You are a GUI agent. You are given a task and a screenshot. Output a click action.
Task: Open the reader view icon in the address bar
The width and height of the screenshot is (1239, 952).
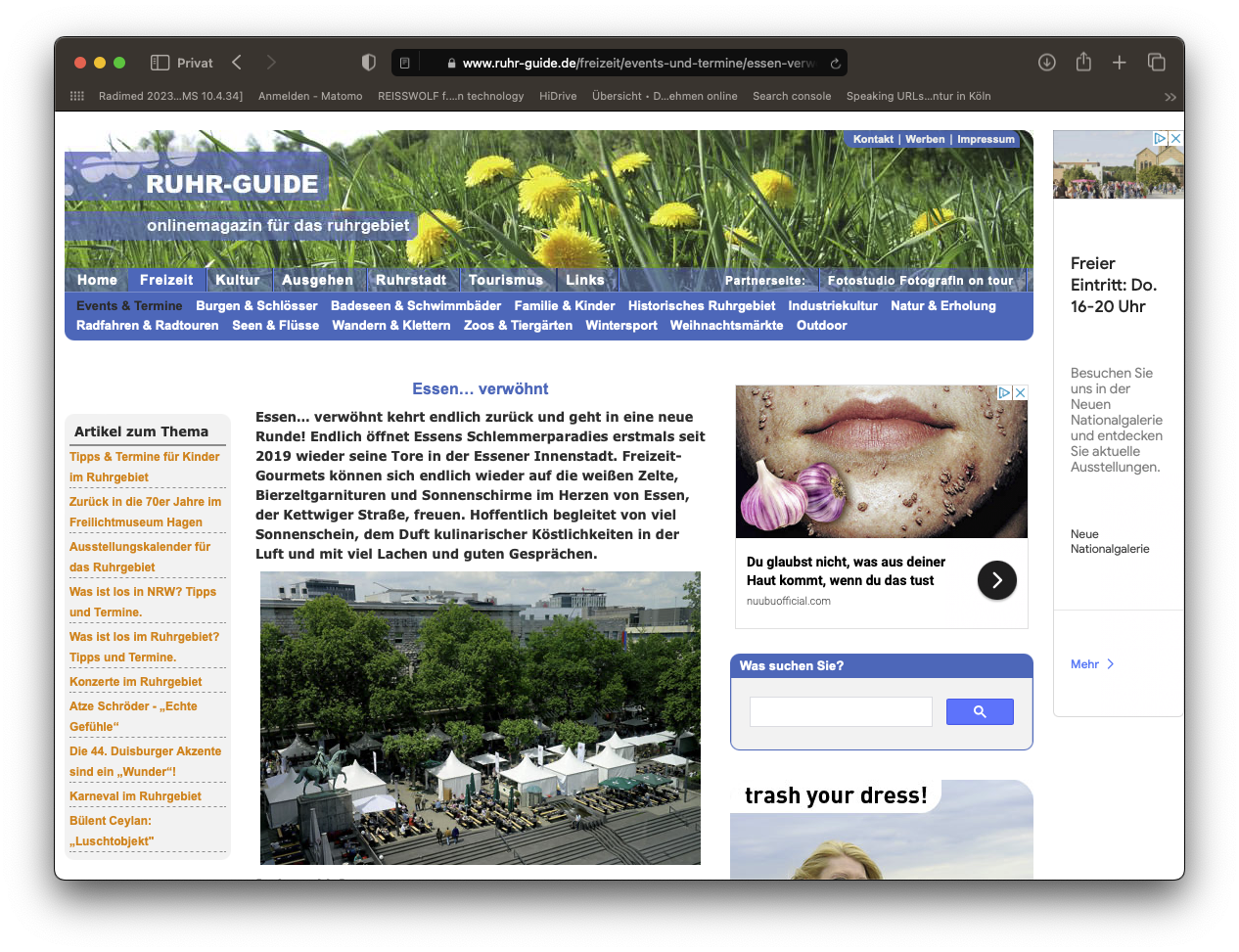click(405, 64)
